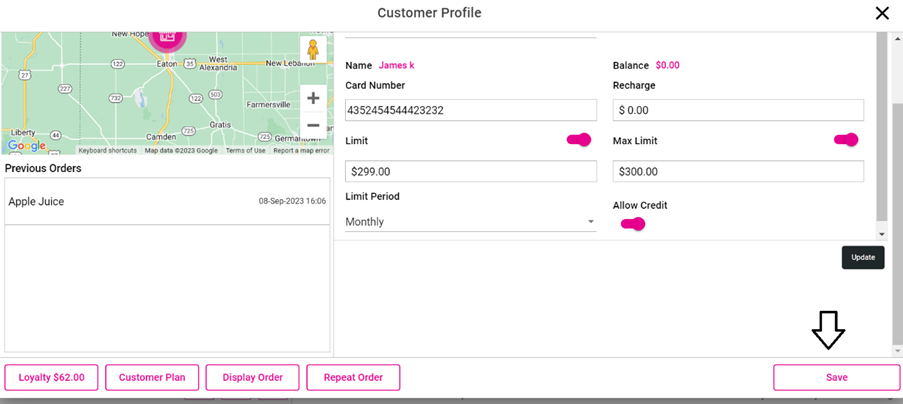The image size is (903, 404).
Task: Close the Customer Profile dialog
Action: click(x=881, y=13)
